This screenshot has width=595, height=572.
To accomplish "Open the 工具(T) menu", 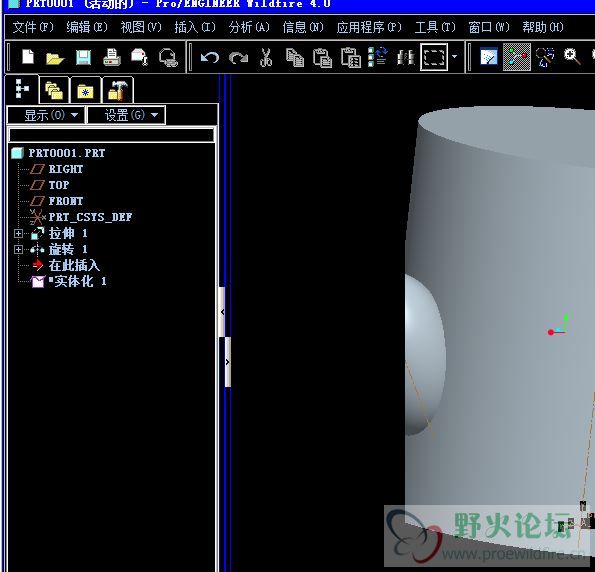I will pos(435,27).
